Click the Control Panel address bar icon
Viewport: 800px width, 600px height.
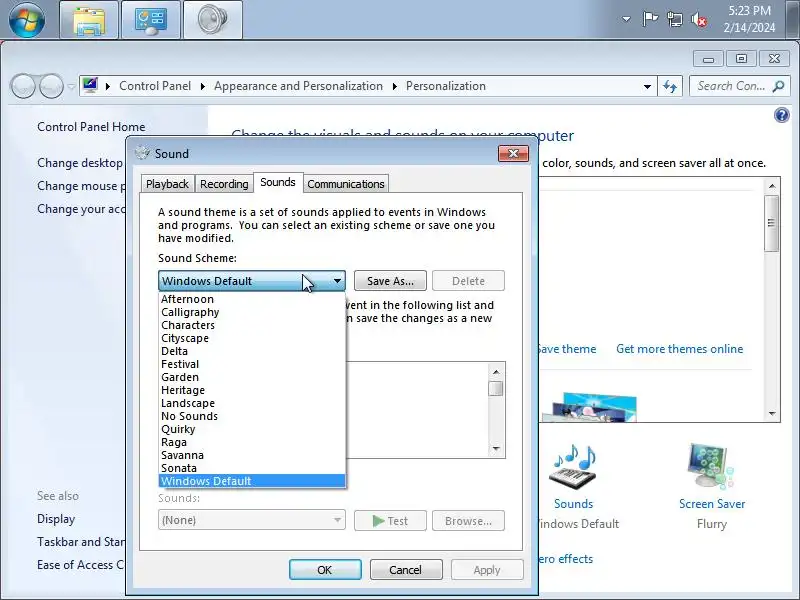[x=90, y=86]
